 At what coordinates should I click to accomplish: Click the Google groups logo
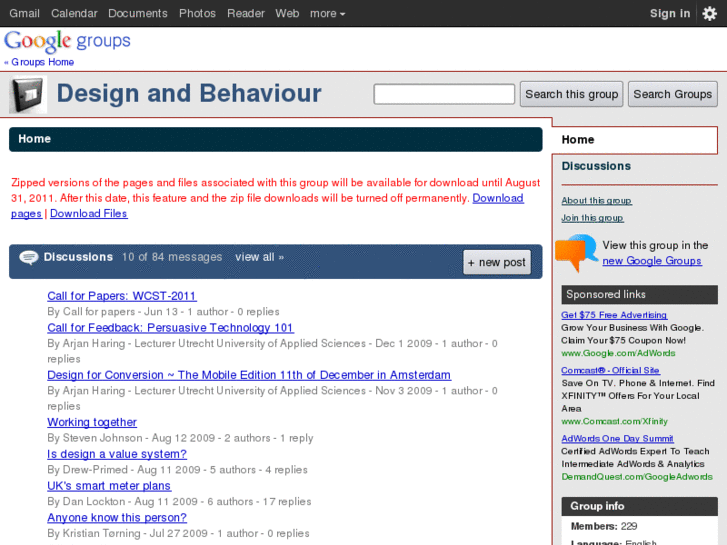(x=67, y=42)
